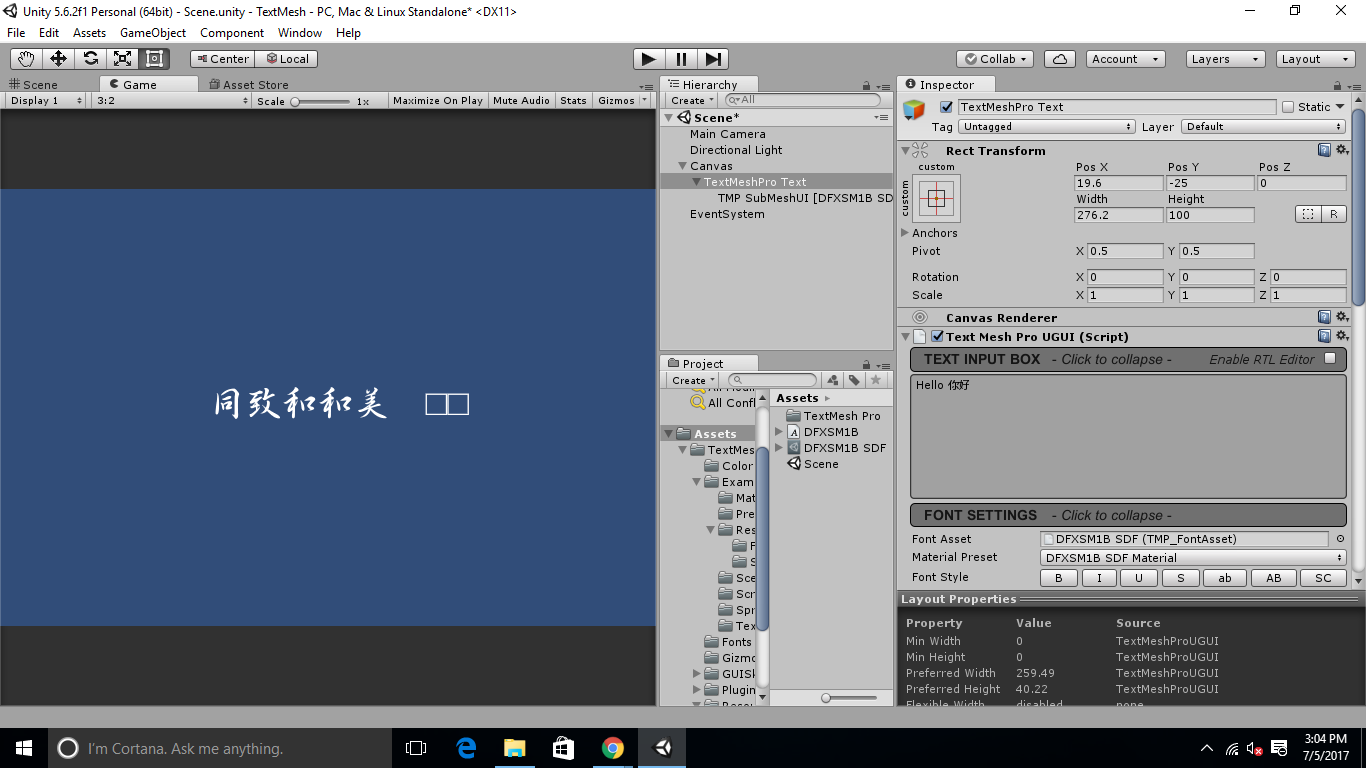
Task: Enable the RTL Editor checkbox
Action: coord(1330,358)
